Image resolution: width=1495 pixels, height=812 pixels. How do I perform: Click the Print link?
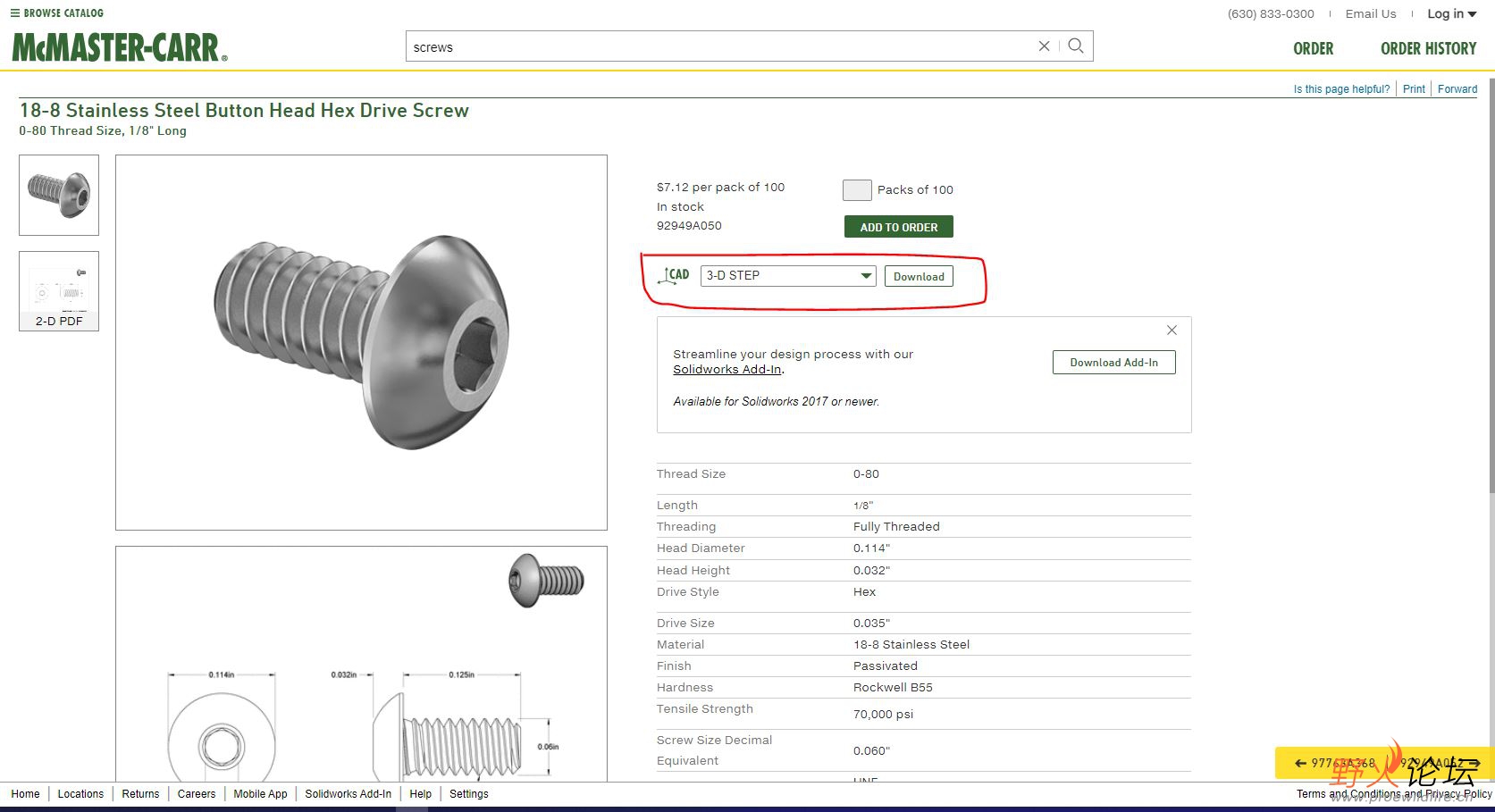(x=1414, y=89)
